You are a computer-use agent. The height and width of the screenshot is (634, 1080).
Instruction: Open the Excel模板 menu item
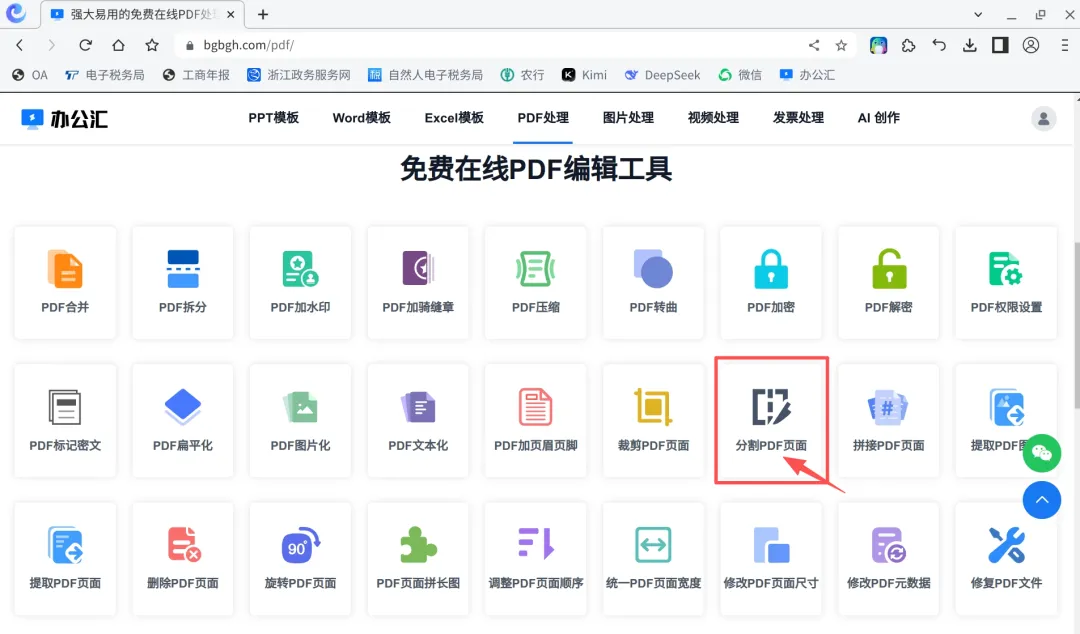[454, 118]
